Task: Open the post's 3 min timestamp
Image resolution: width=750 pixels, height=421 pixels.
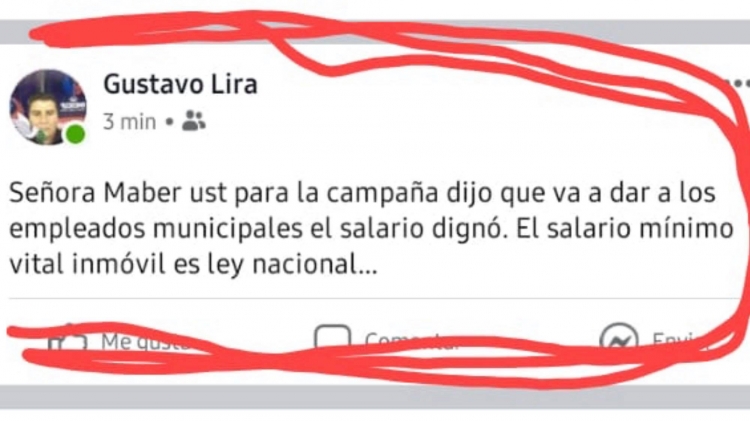Action: (x=129, y=122)
